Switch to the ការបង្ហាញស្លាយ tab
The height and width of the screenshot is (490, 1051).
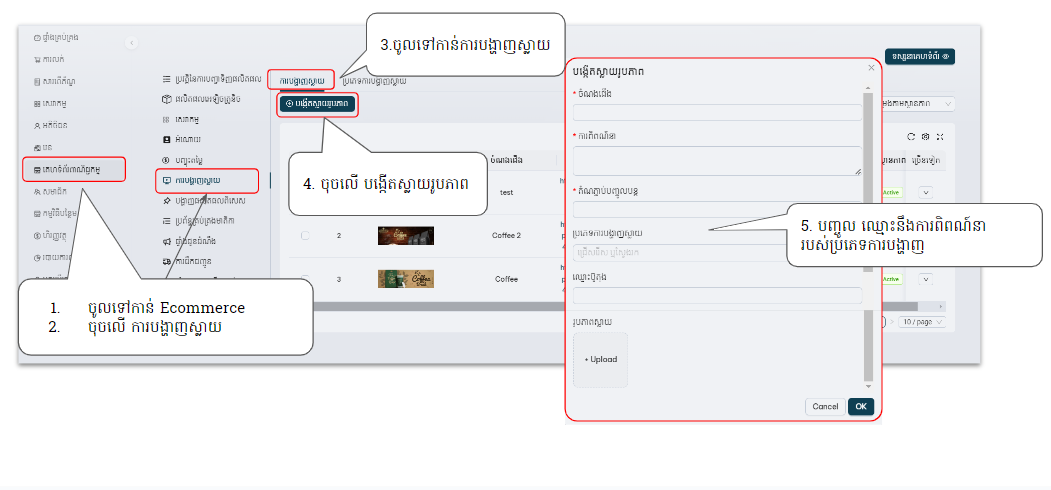pyautogui.click(x=301, y=79)
